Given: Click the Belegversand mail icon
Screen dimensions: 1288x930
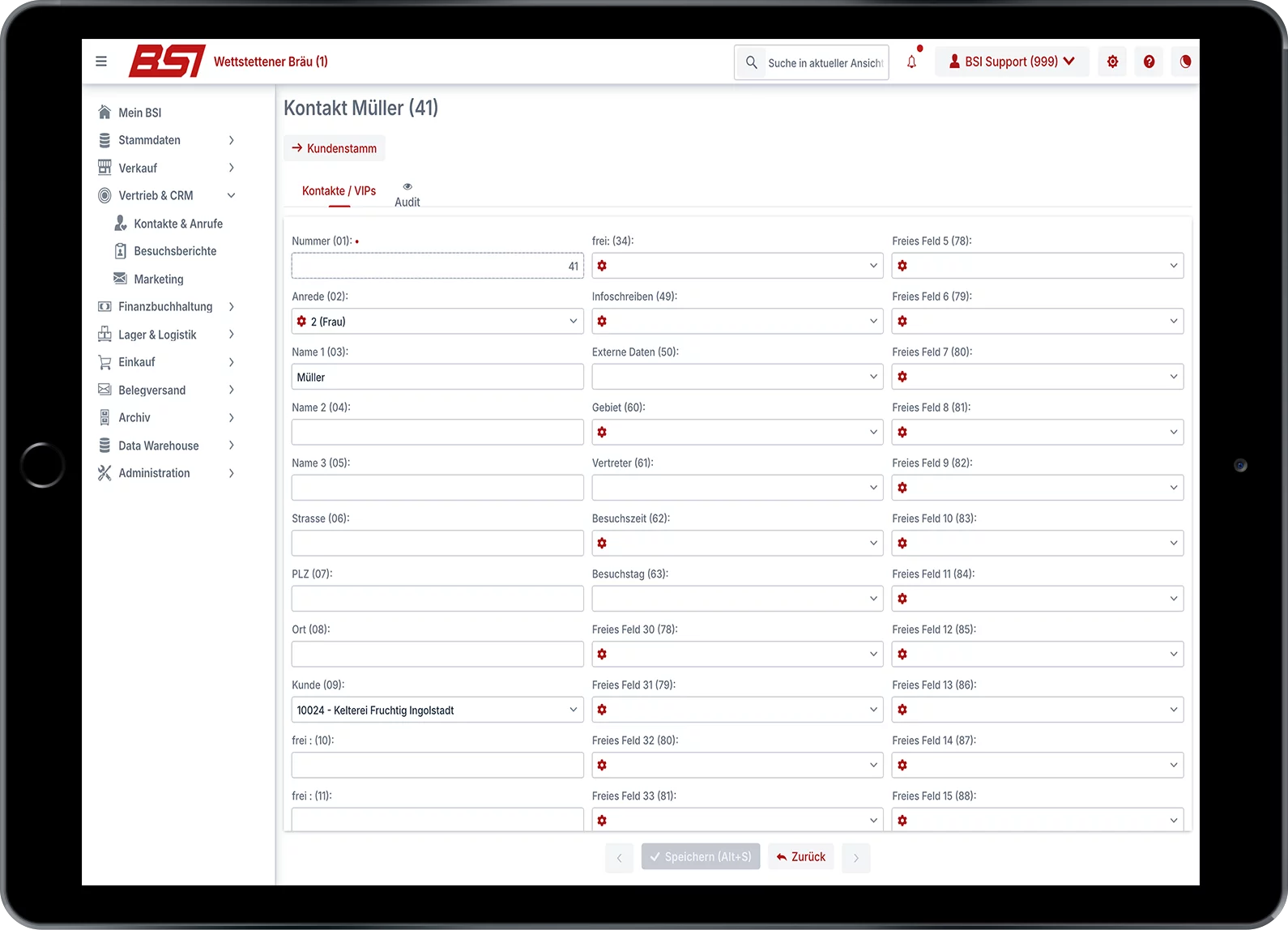Looking at the screenshot, I should point(104,390).
